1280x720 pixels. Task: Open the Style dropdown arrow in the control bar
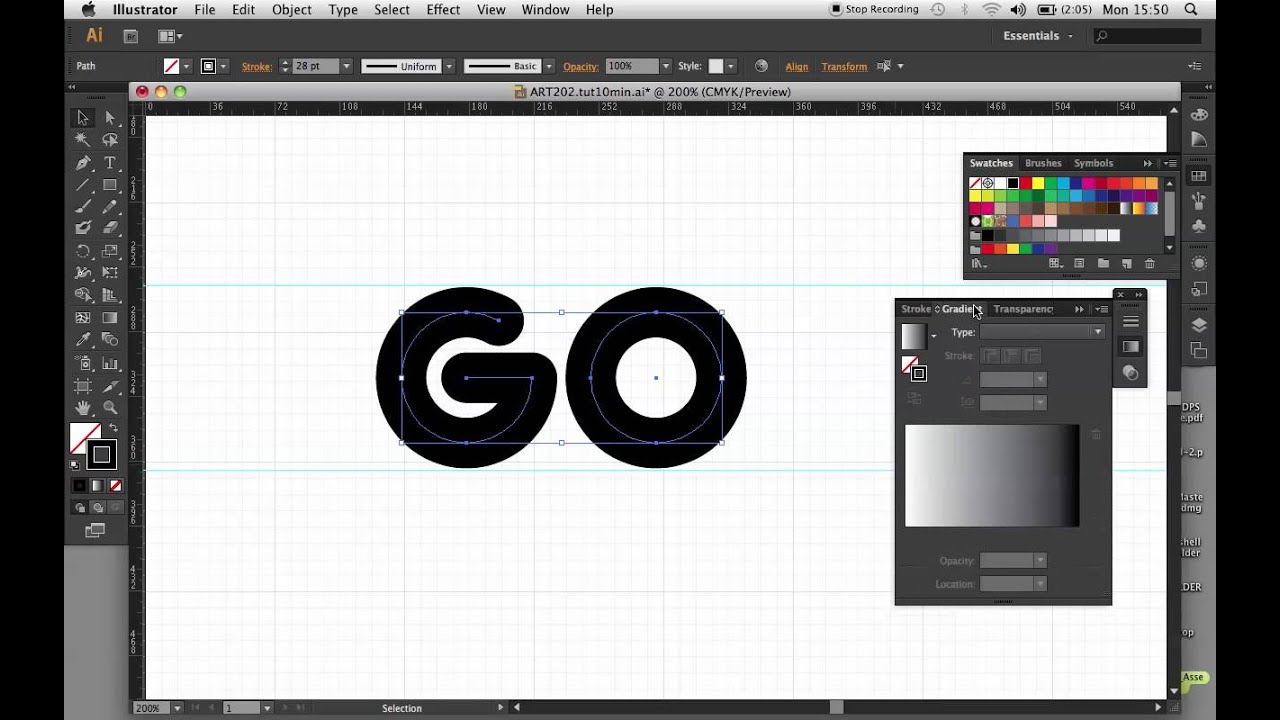[731, 66]
